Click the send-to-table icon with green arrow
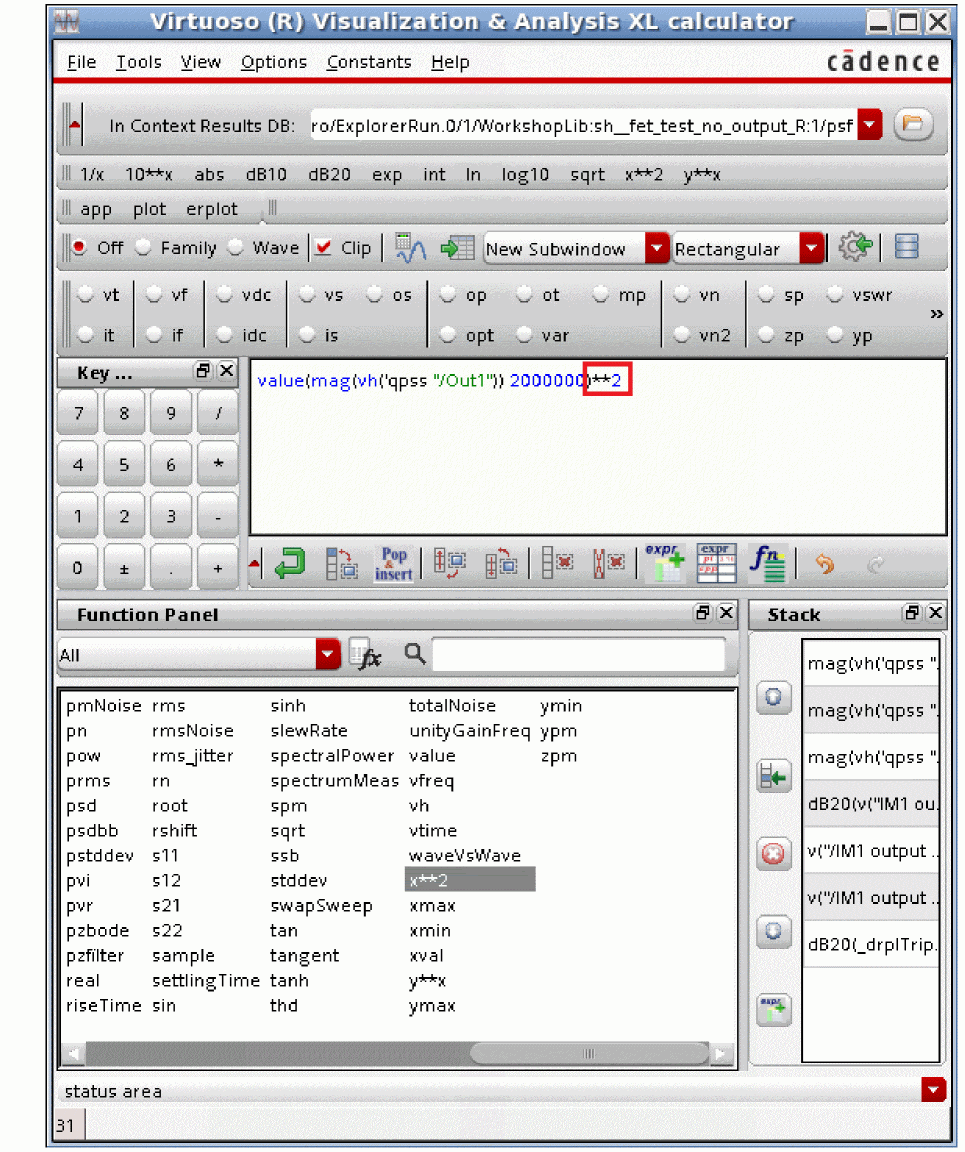The width and height of the screenshot is (965, 1152). click(457, 248)
